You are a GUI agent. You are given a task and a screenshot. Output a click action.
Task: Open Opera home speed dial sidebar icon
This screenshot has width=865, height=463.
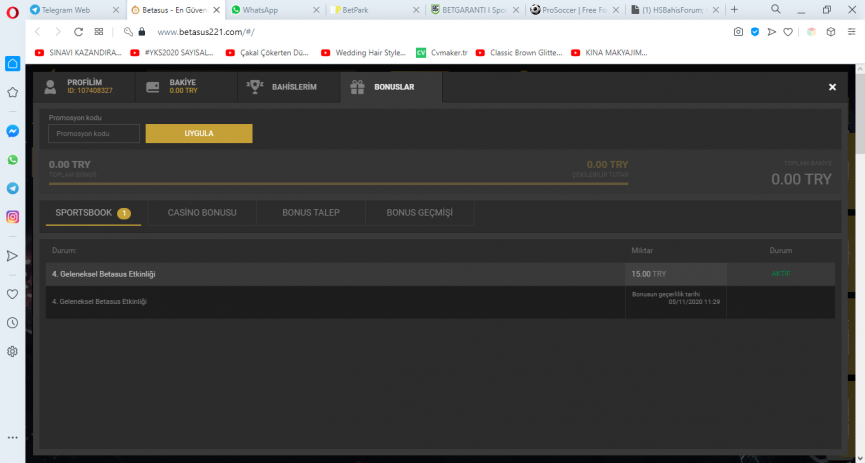tap(12, 63)
